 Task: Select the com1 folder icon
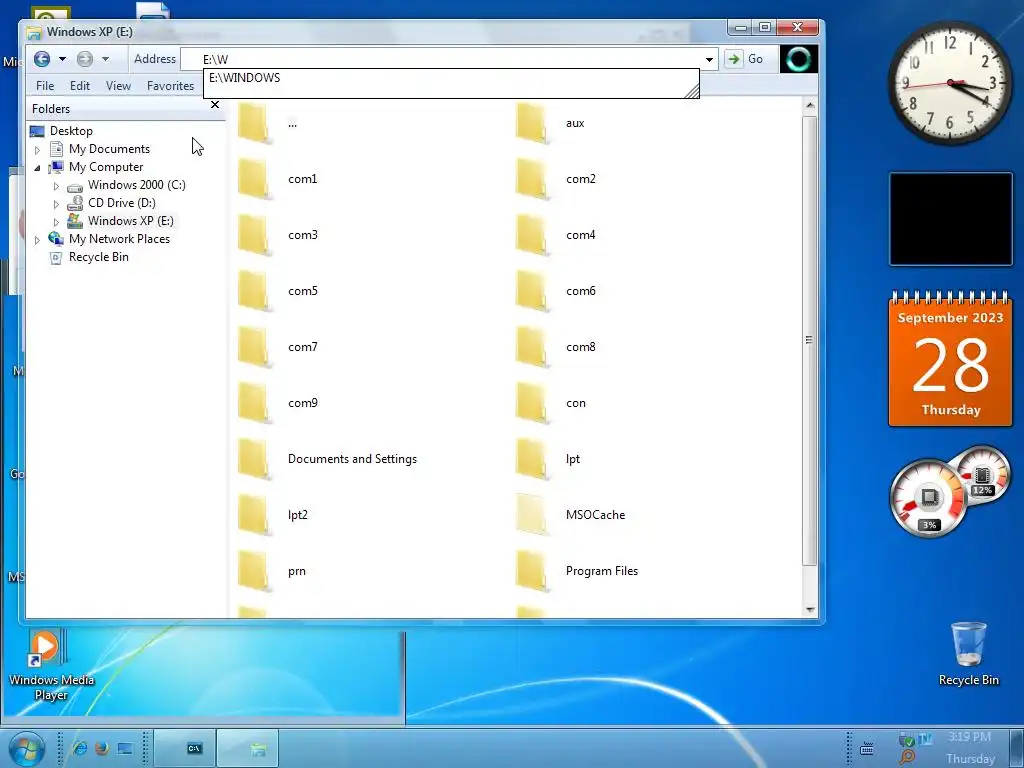[253, 178]
